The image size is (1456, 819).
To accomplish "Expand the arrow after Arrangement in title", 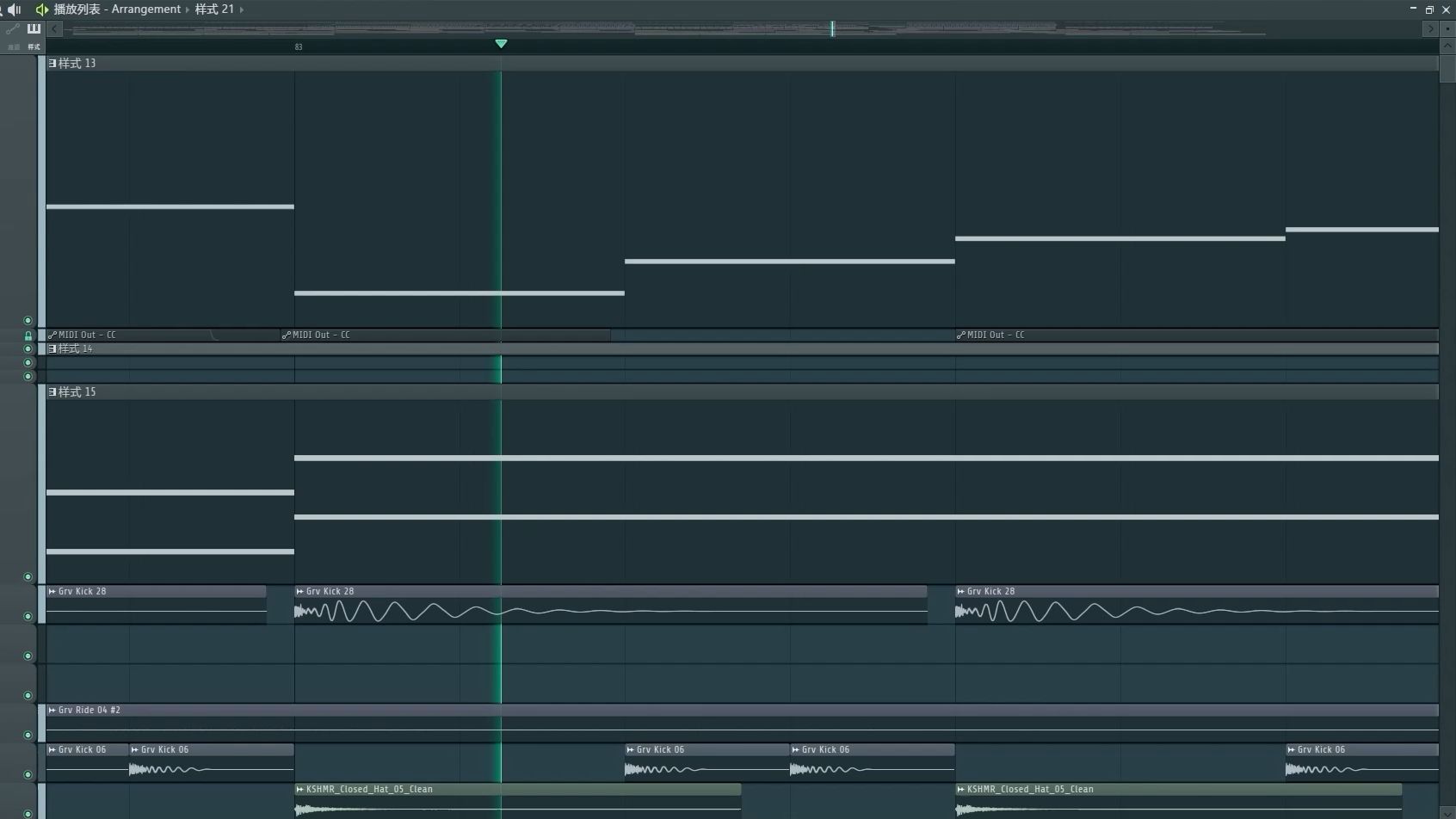I will point(188,9).
